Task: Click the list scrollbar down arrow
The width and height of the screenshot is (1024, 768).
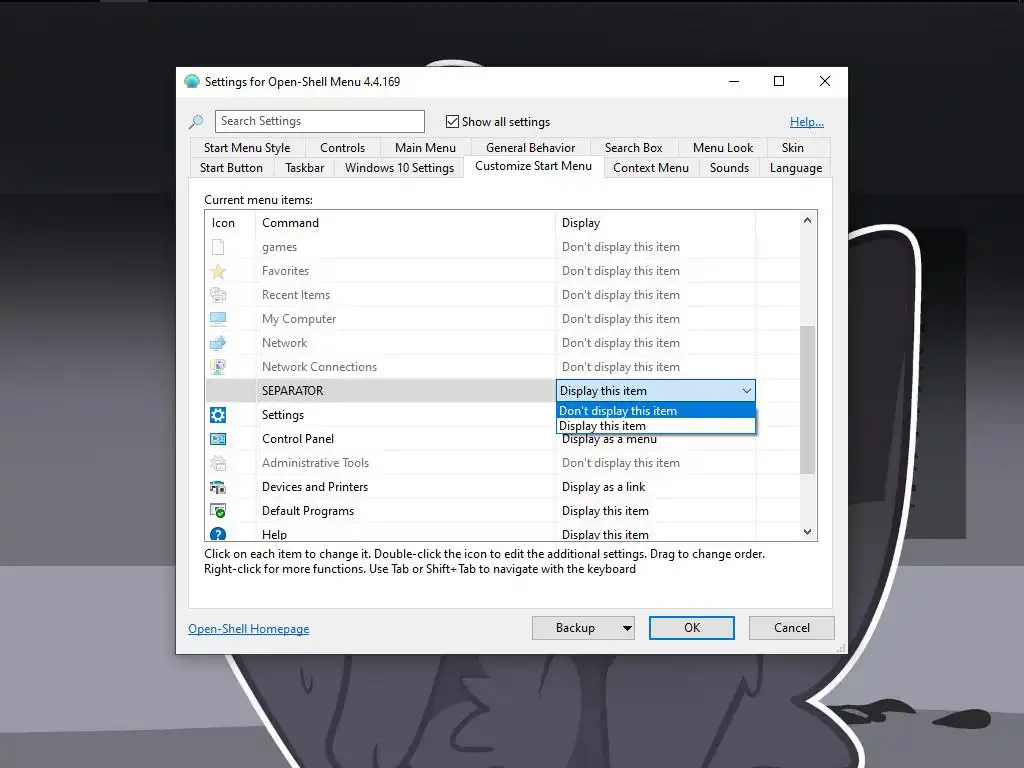Action: [x=808, y=532]
